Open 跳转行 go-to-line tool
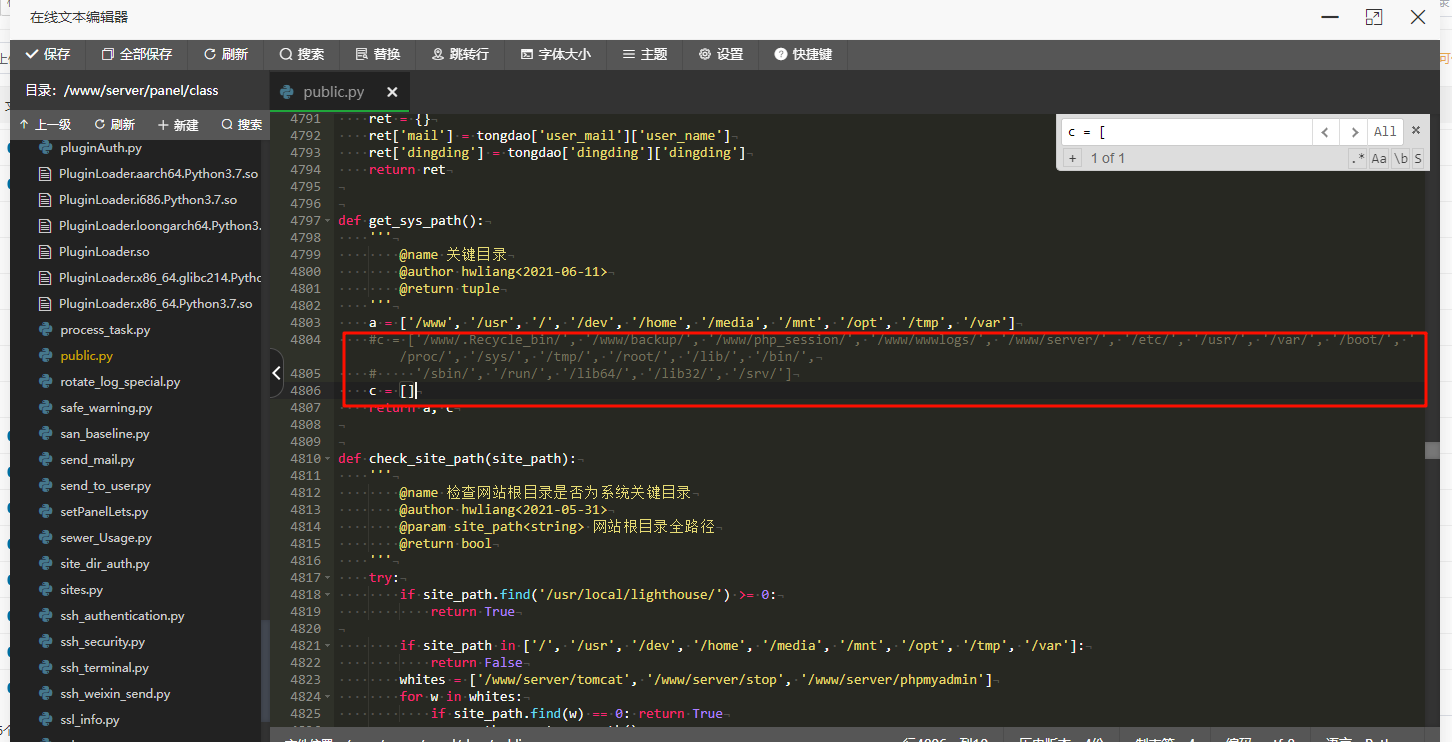Screen dimensions: 1452x742 (x=460, y=54)
